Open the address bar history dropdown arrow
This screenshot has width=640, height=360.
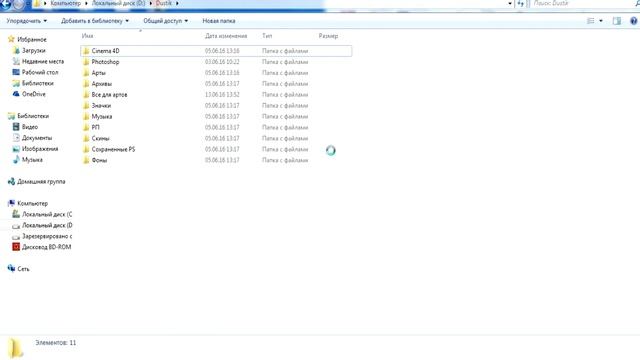tap(510, 3)
